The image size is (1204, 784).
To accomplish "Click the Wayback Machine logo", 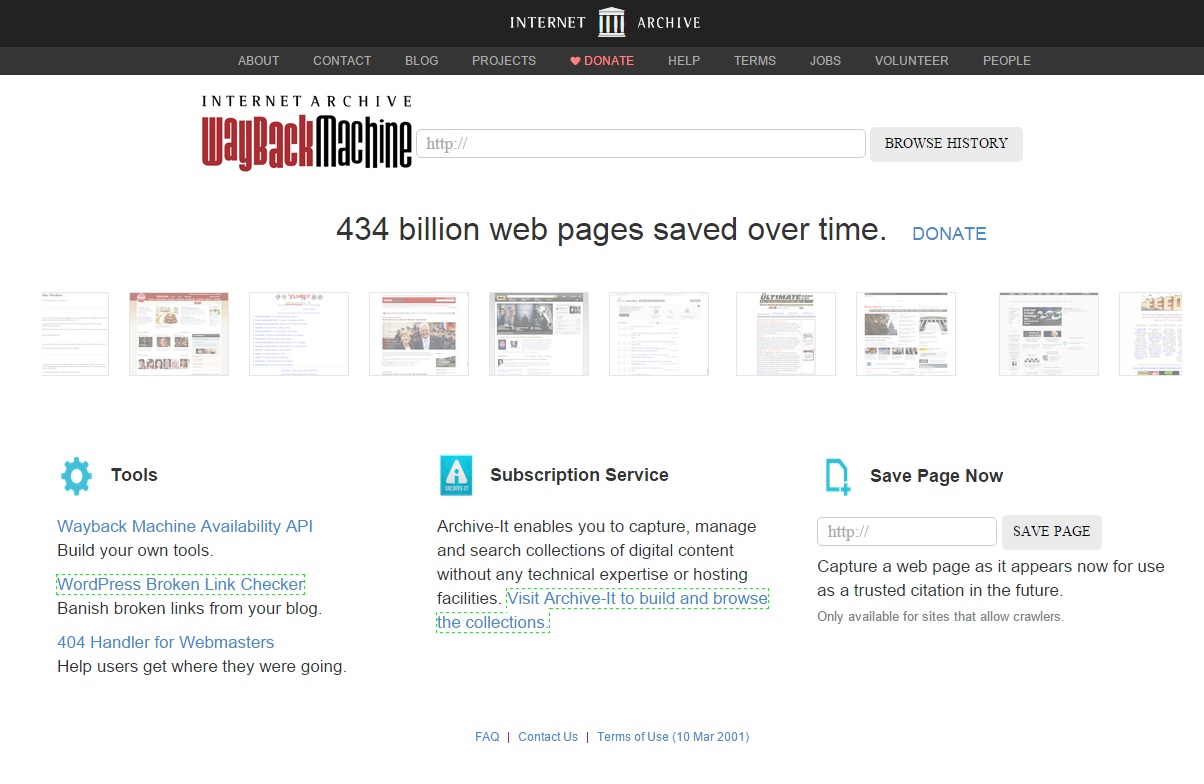I will click(x=307, y=132).
